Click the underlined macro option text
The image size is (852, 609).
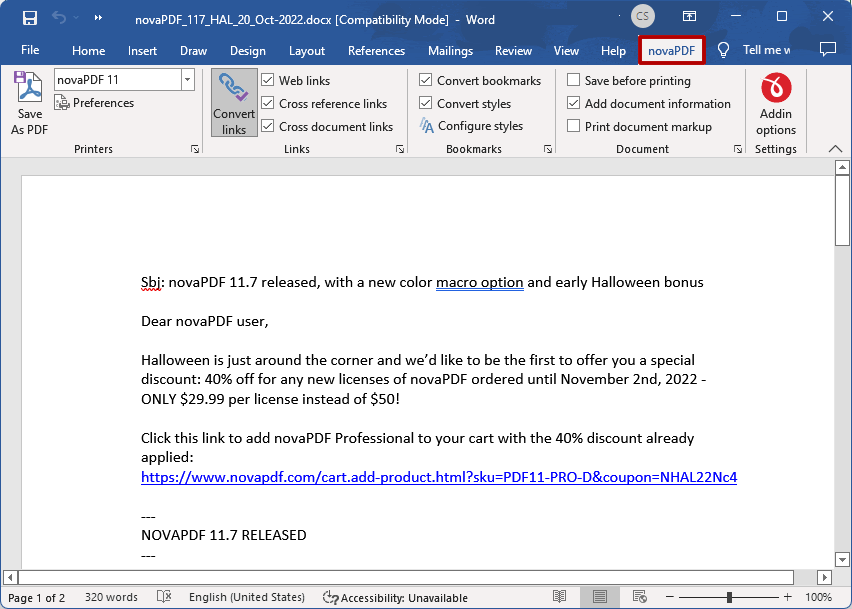480,282
